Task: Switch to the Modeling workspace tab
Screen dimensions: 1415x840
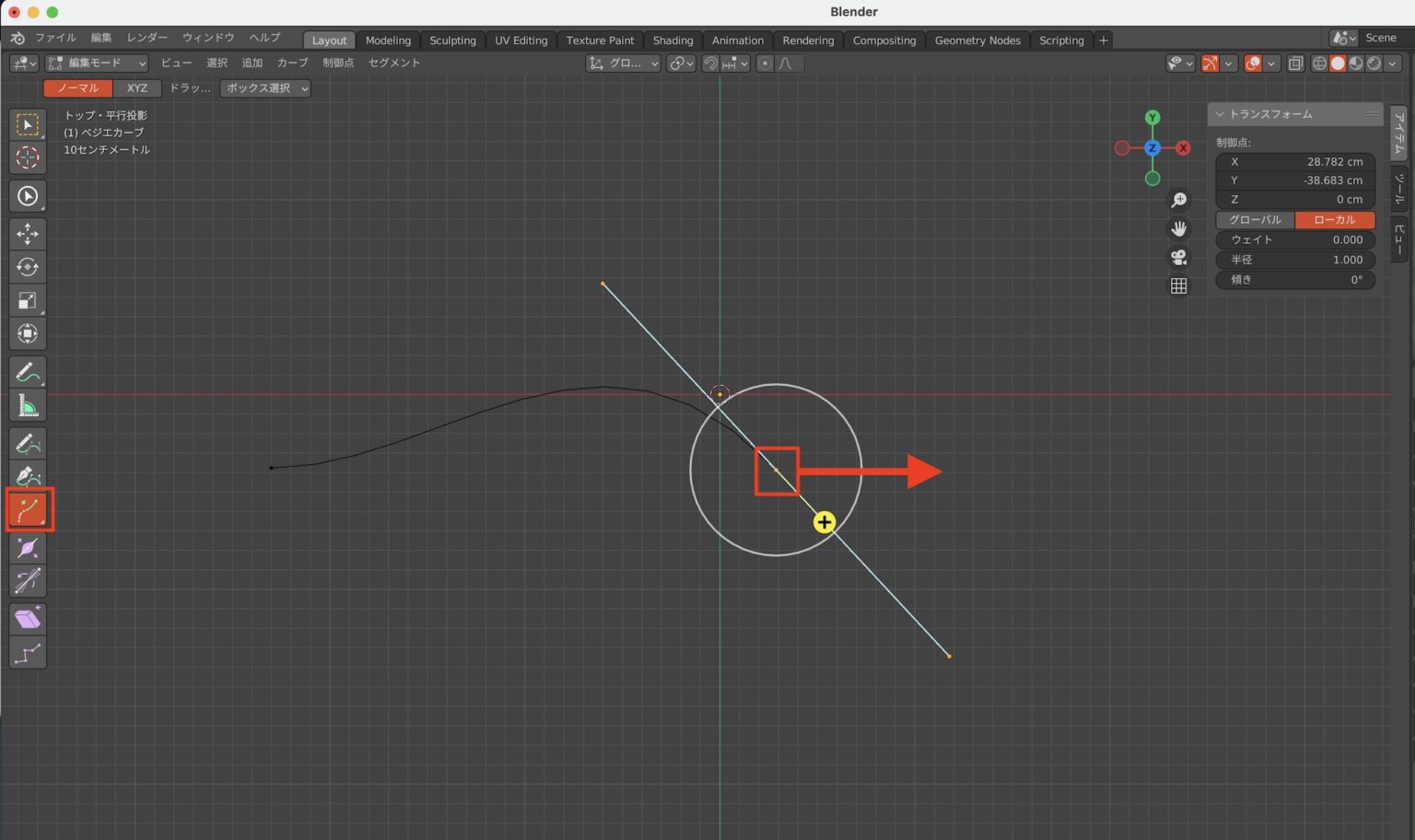Action: click(x=388, y=40)
